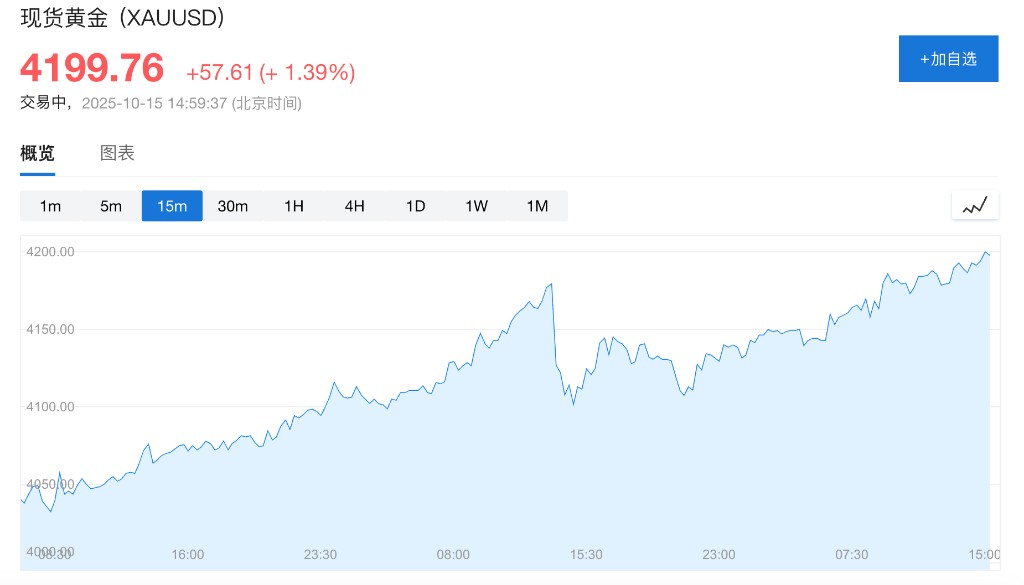The height and width of the screenshot is (585, 1024).
Task: Click the line chart type icon
Action: tap(974, 206)
